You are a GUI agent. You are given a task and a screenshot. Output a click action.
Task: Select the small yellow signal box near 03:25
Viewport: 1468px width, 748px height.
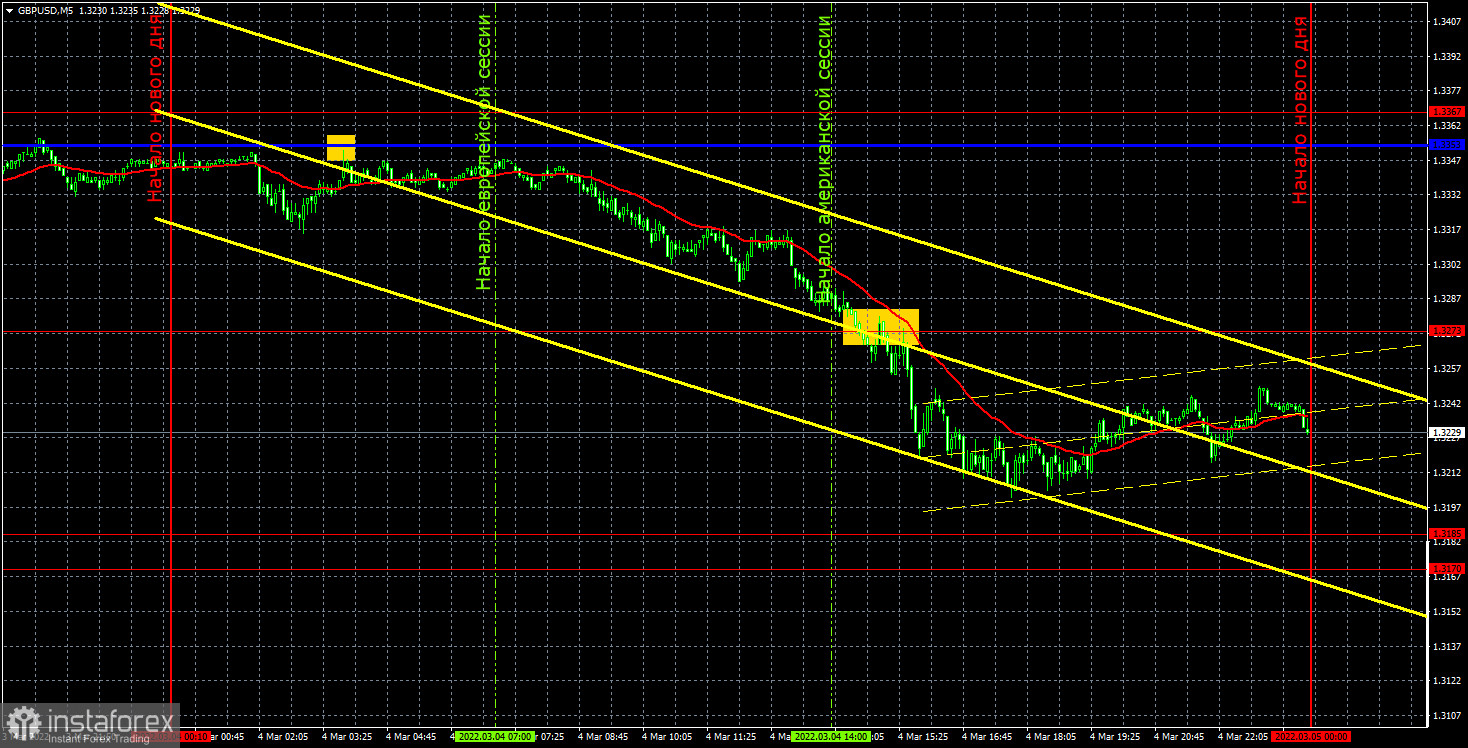pyautogui.click(x=341, y=147)
